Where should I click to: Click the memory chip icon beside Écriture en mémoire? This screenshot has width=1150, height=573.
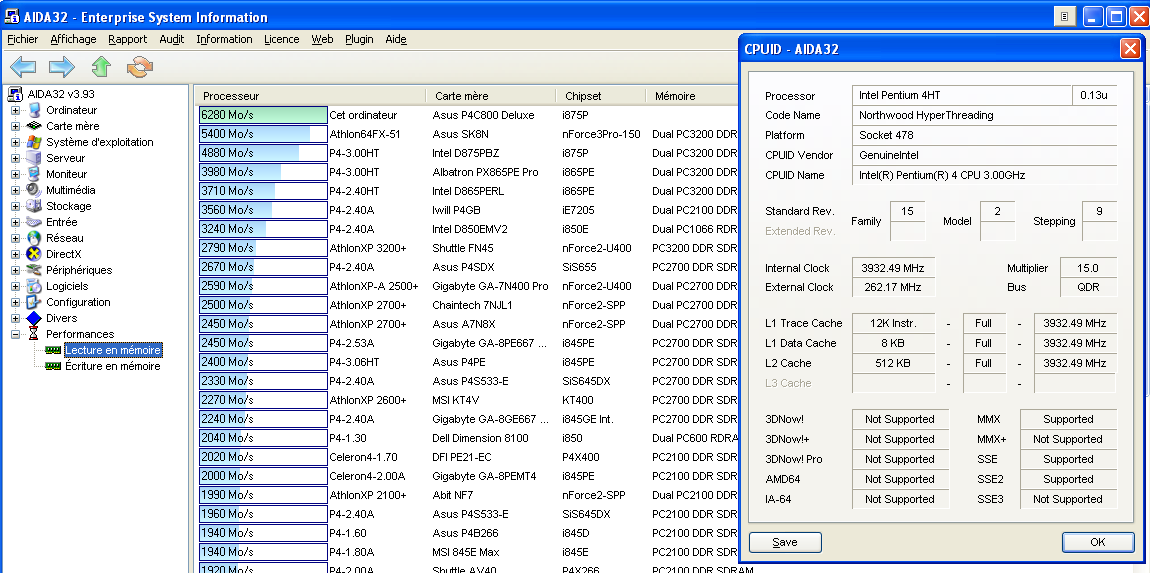pyautogui.click(x=53, y=366)
